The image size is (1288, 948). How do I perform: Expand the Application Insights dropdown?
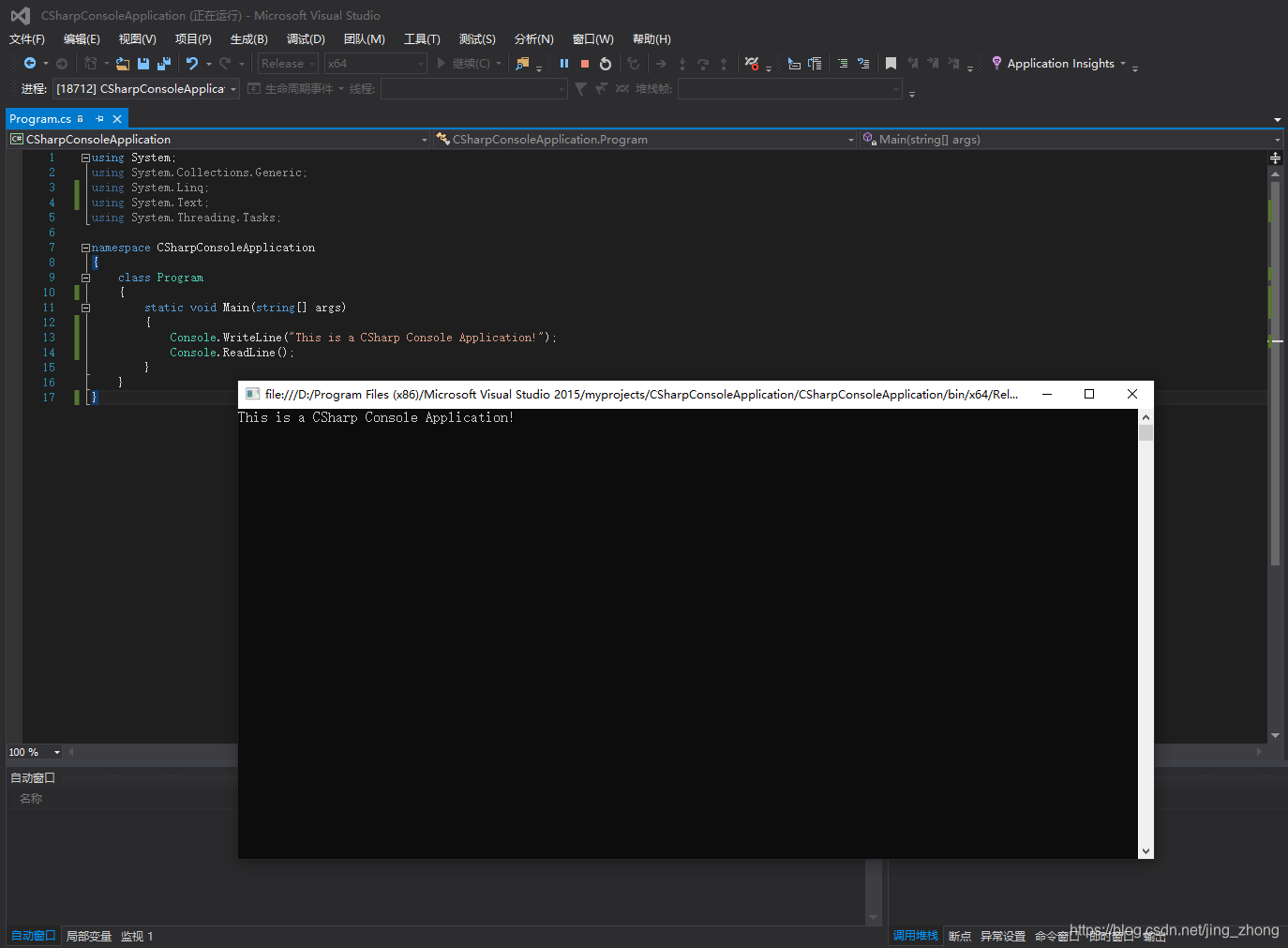pos(1123,64)
